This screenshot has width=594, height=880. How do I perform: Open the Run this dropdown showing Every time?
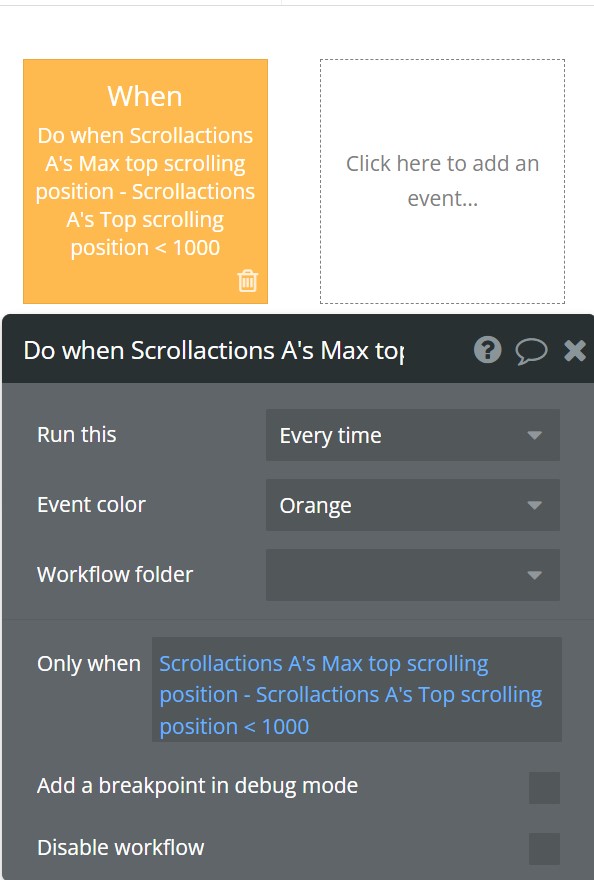click(x=413, y=435)
